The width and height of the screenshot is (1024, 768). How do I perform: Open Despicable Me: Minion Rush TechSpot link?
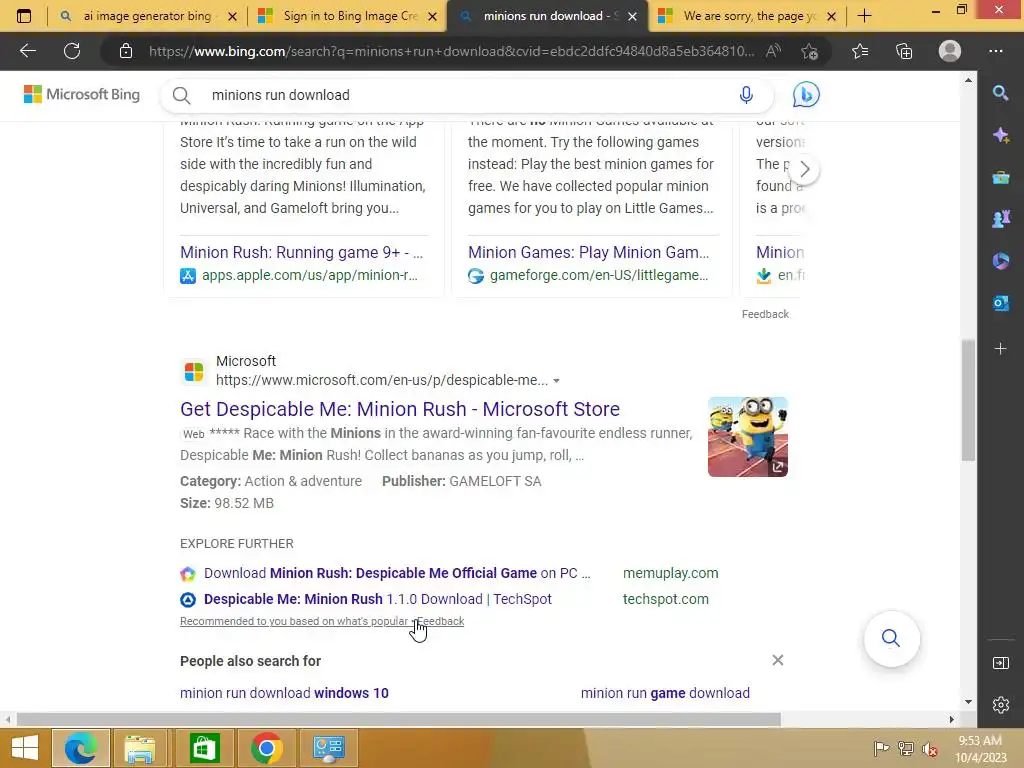[x=377, y=599]
